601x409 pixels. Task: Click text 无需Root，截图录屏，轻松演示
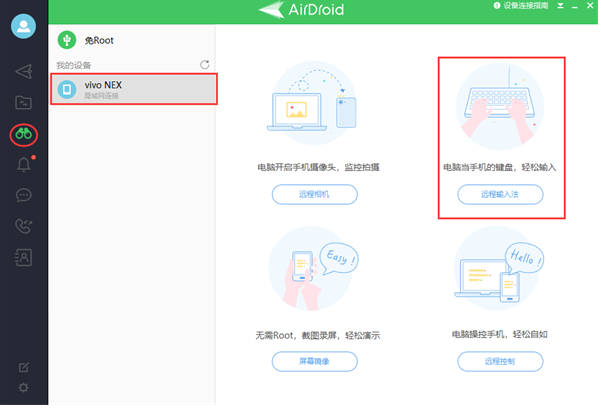click(x=318, y=335)
